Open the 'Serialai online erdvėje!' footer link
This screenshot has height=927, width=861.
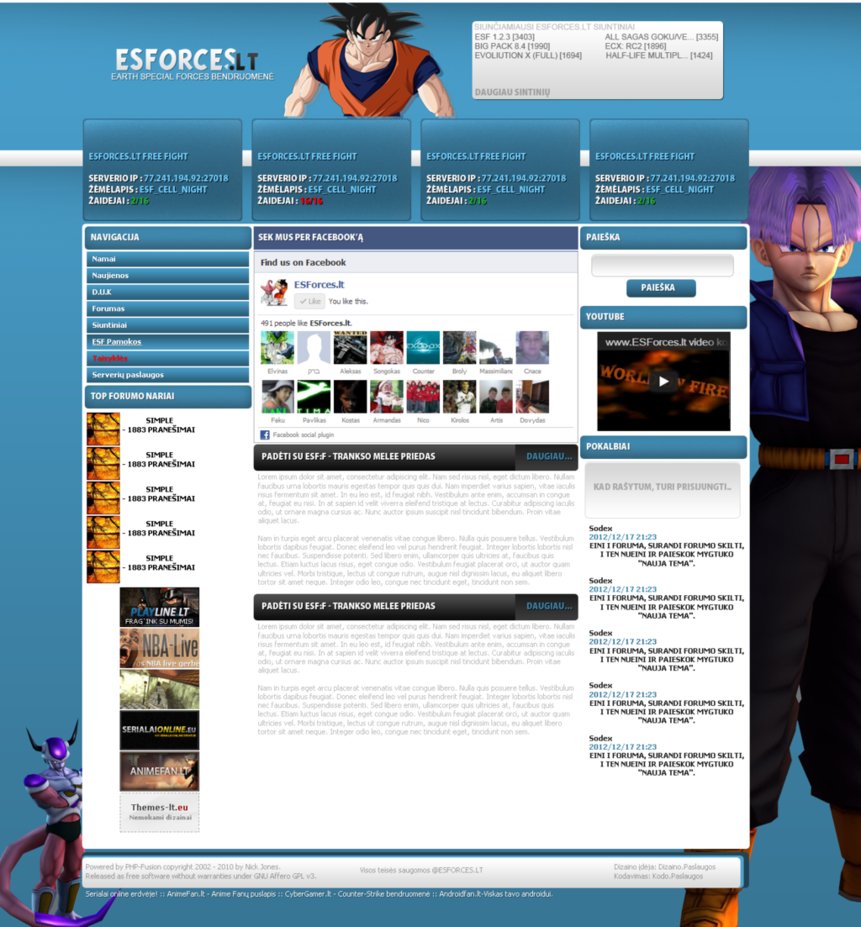pyautogui.click(x=121, y=894)
